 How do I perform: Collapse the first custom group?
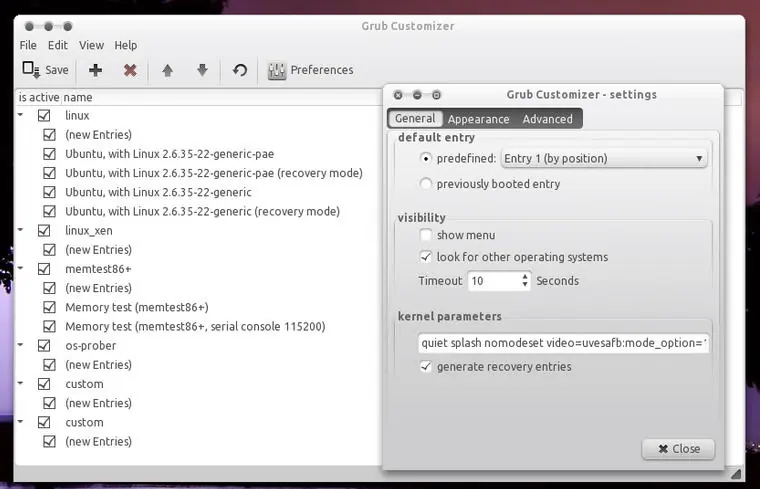[x=20, y=383]
